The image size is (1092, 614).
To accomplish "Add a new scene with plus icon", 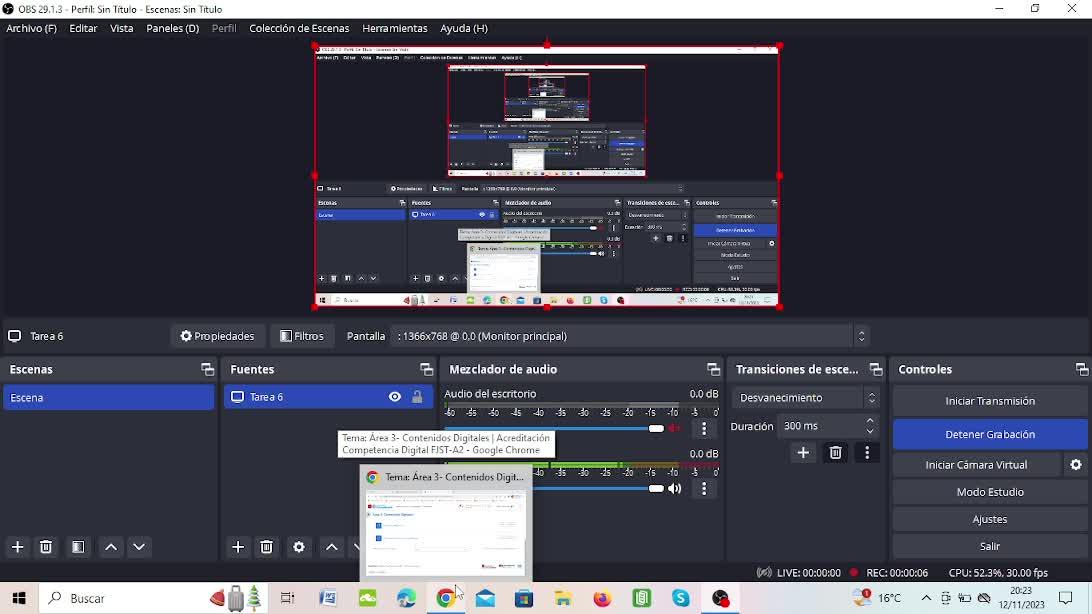I will (x=17, y=547).
